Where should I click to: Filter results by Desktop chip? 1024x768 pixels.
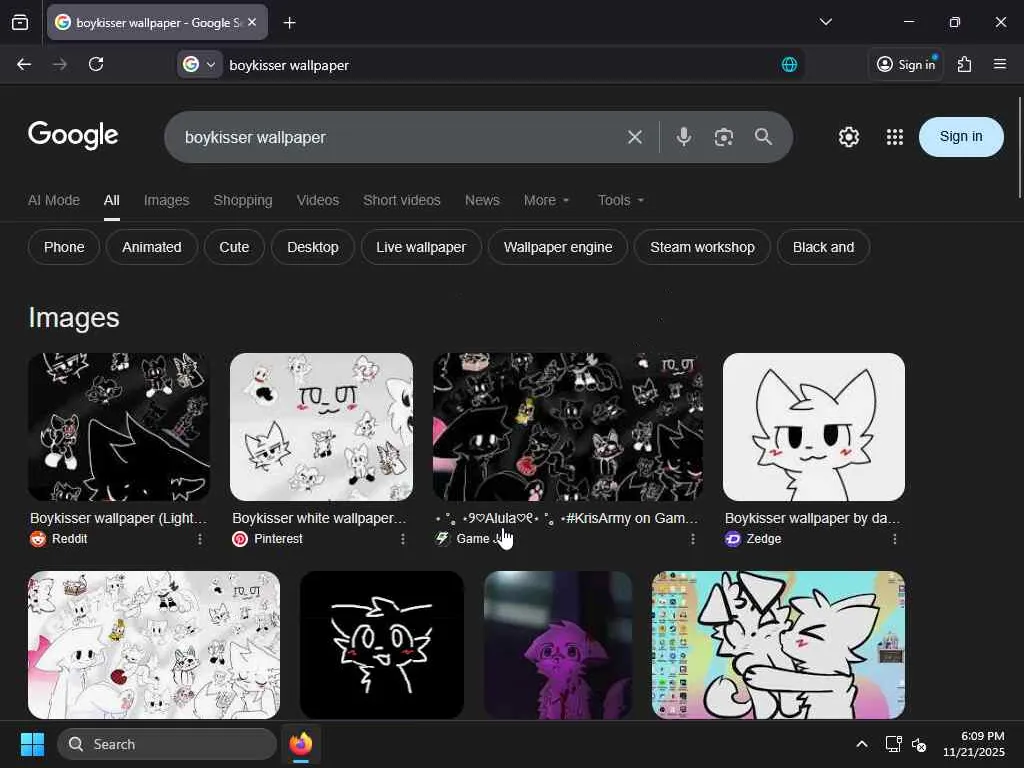tap(313, 248)
